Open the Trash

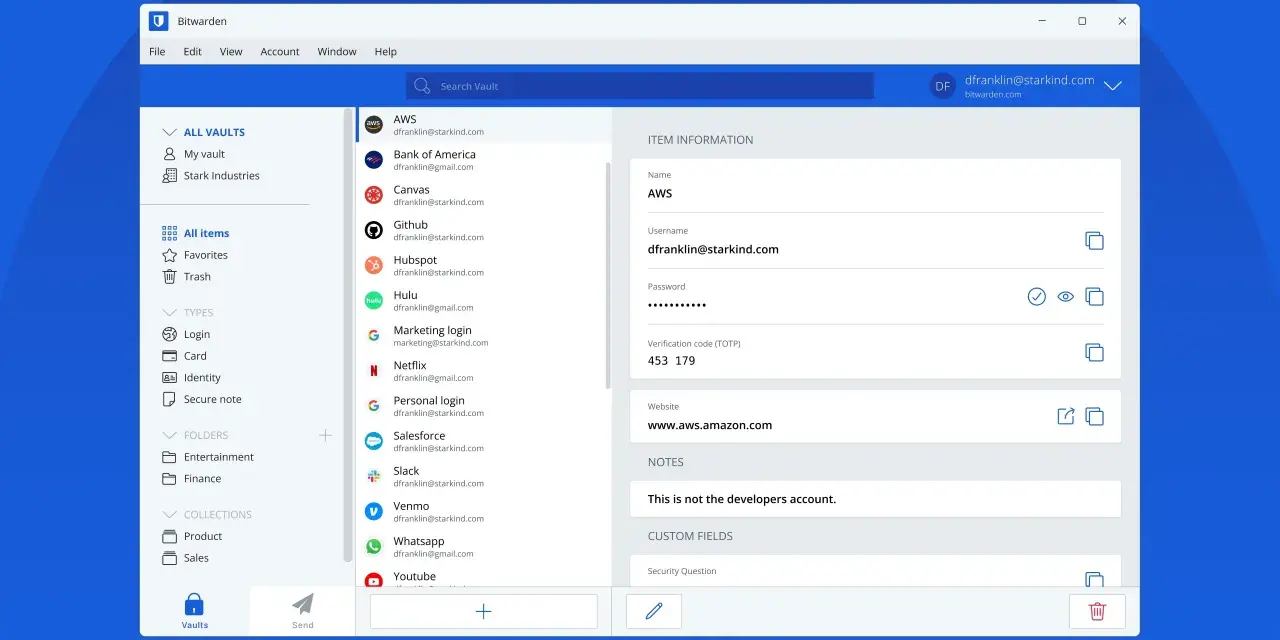187,277
